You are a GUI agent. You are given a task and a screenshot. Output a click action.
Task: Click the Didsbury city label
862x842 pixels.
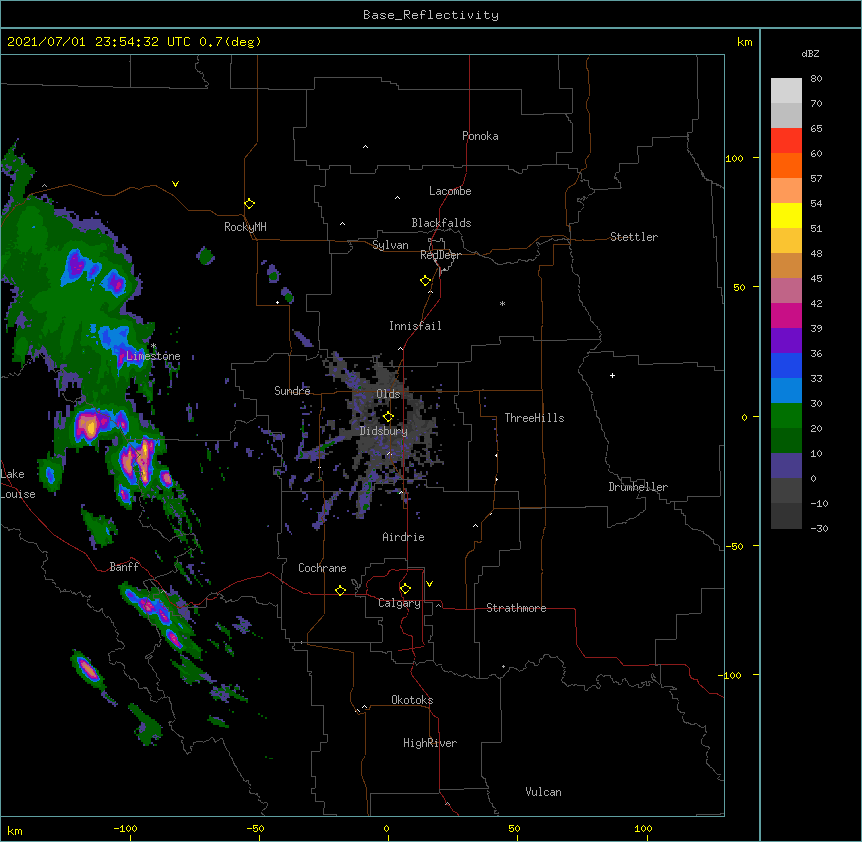tap(384, 431)
